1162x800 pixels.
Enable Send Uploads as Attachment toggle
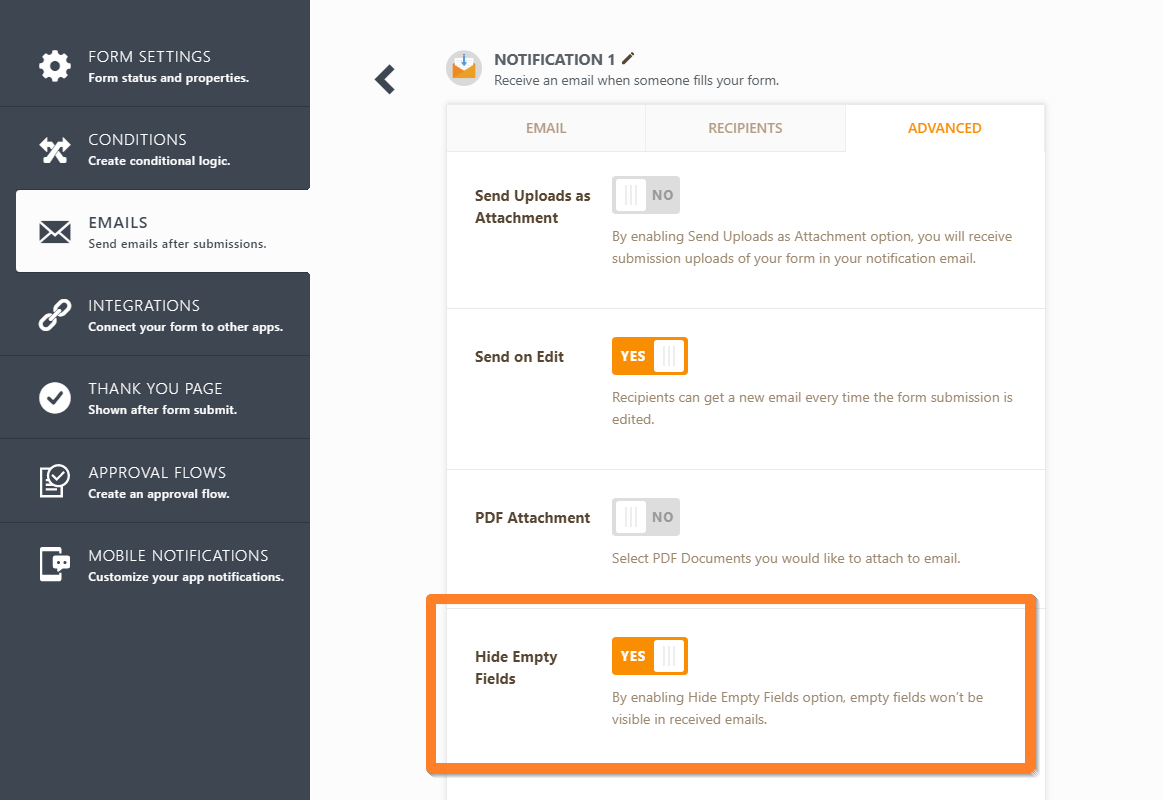coord(645,195)
